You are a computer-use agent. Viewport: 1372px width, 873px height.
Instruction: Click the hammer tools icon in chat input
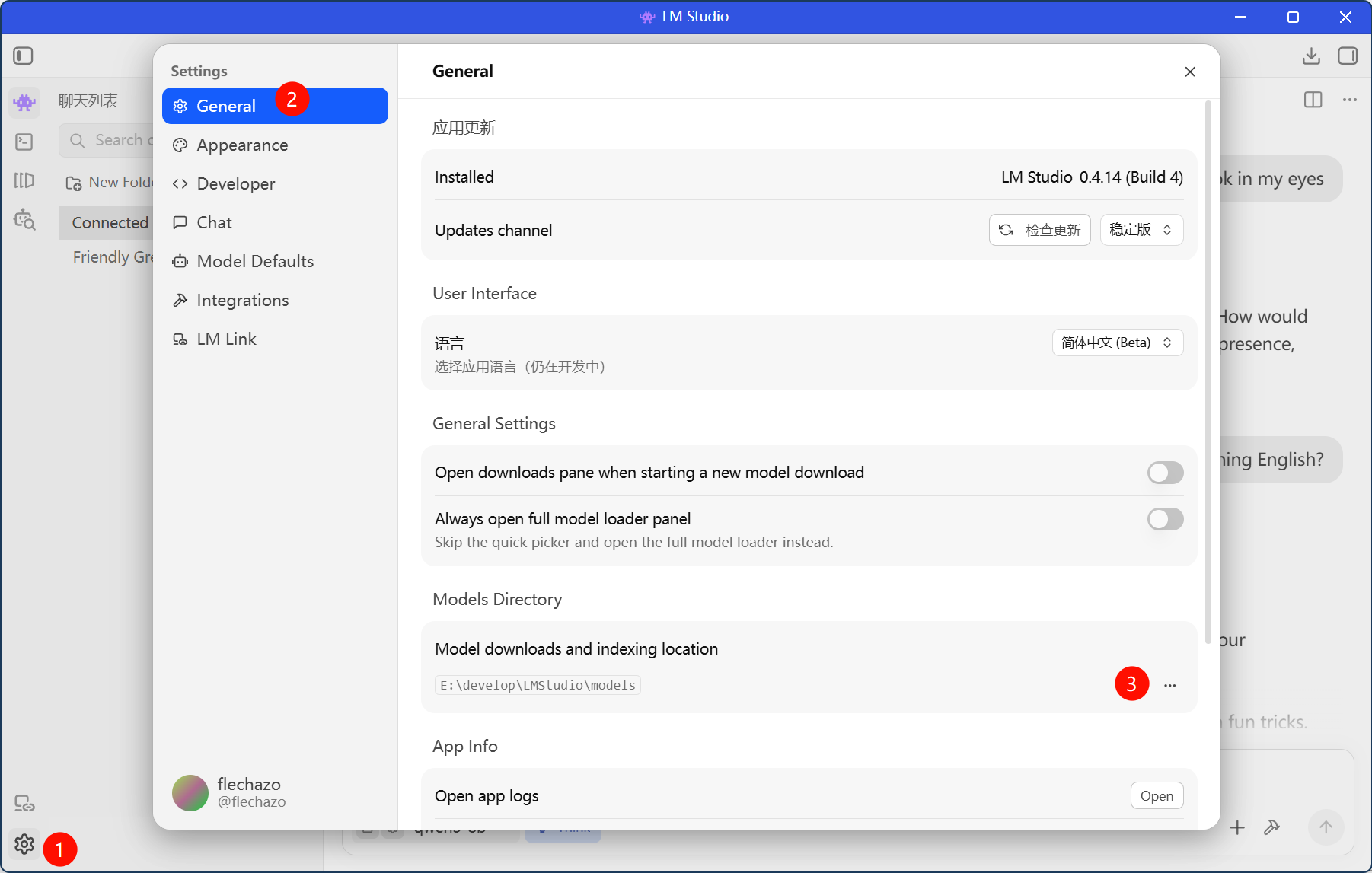1271,827
